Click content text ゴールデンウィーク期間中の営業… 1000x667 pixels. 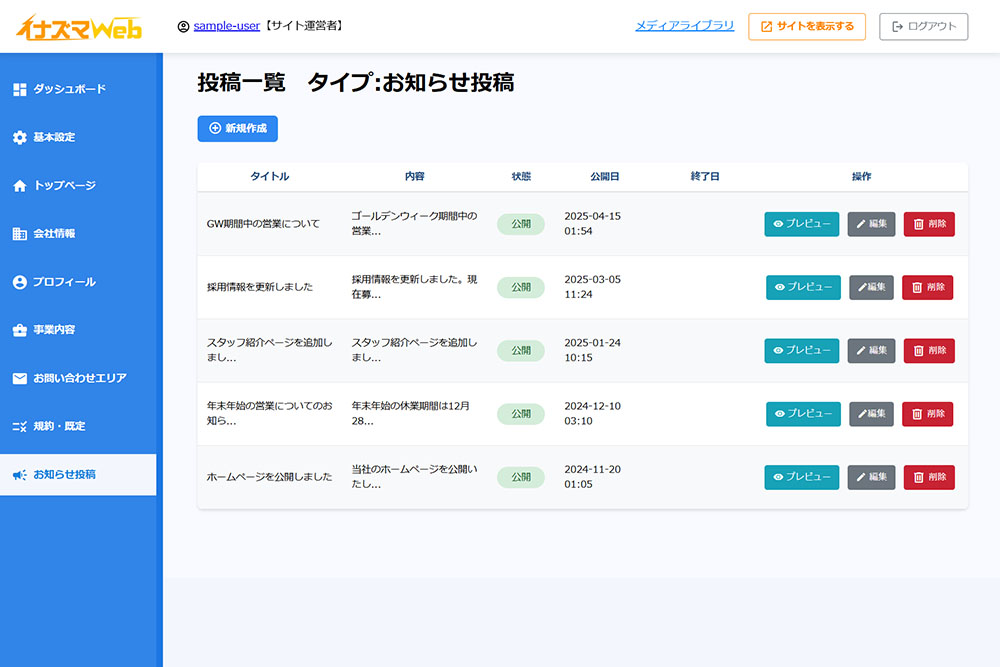pyautogui.click(x=414, y=223)
